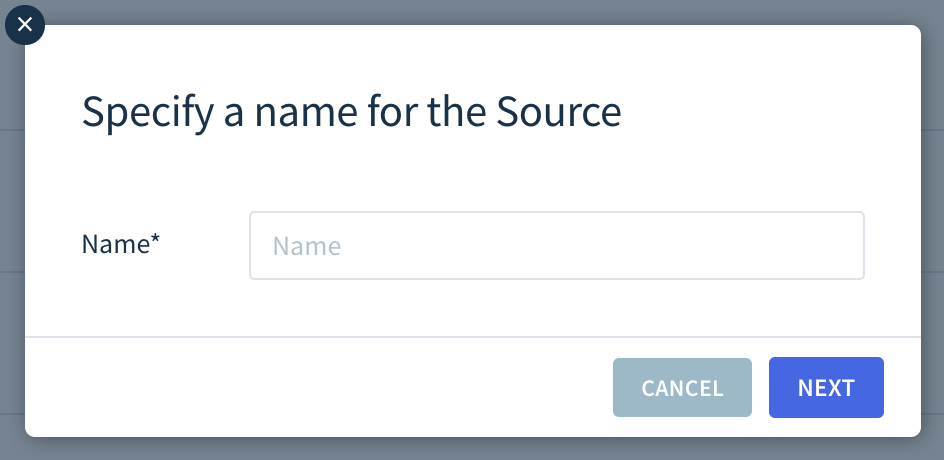944x460 pixels.
Task: Click the 'Specify a name for the Source' heading
Action: (351, 111)
